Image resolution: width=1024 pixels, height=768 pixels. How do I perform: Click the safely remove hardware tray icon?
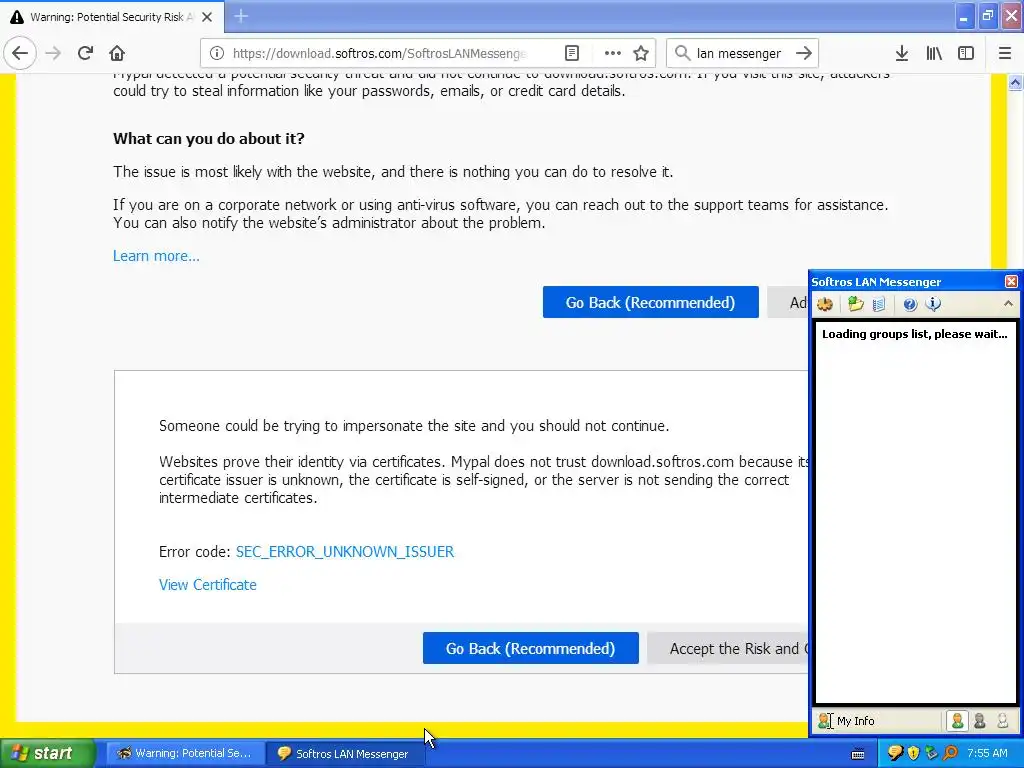tap(932, 754)
